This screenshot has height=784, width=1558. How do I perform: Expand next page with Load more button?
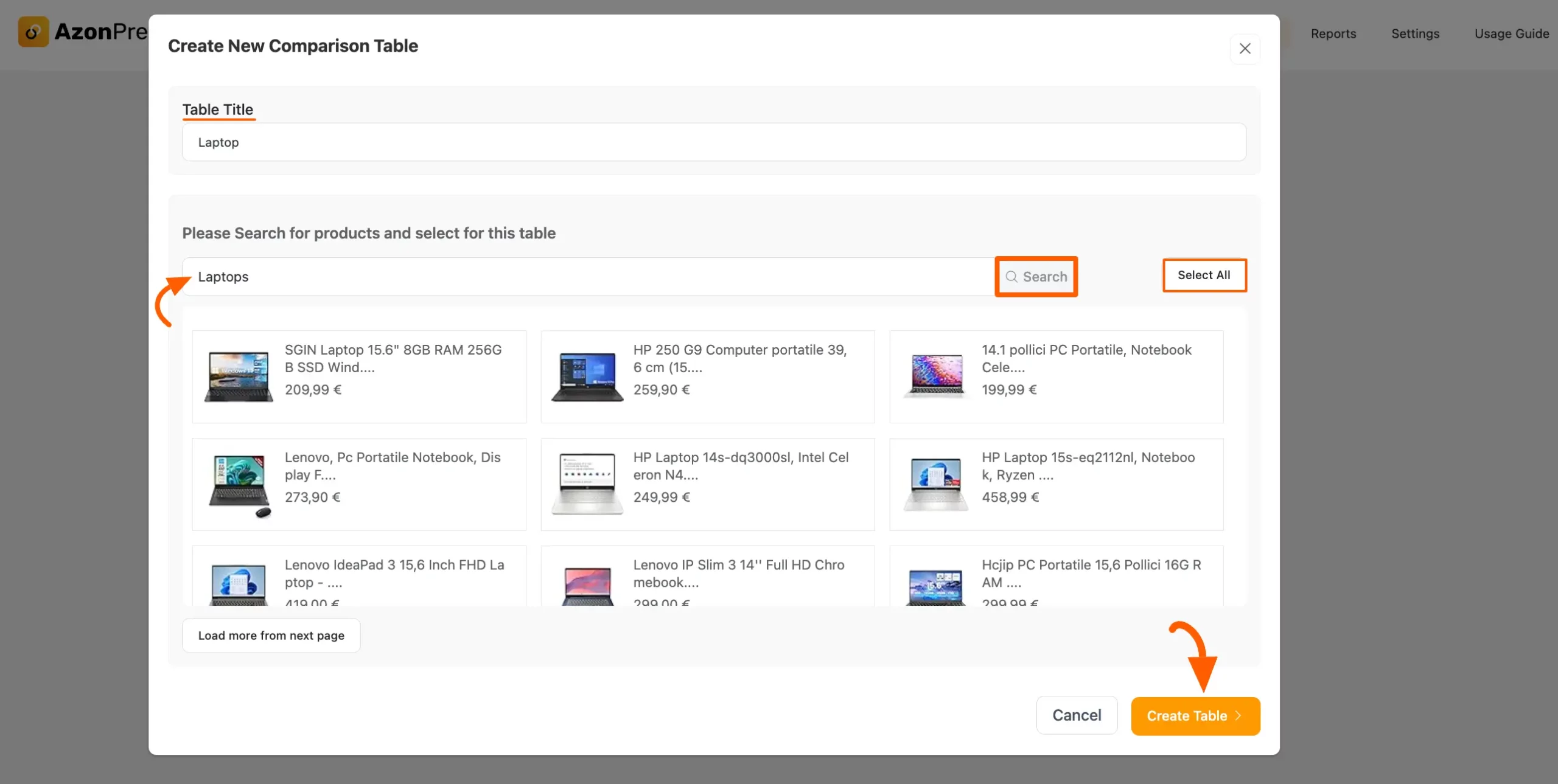pyautogui.click(x=271, y=635)
